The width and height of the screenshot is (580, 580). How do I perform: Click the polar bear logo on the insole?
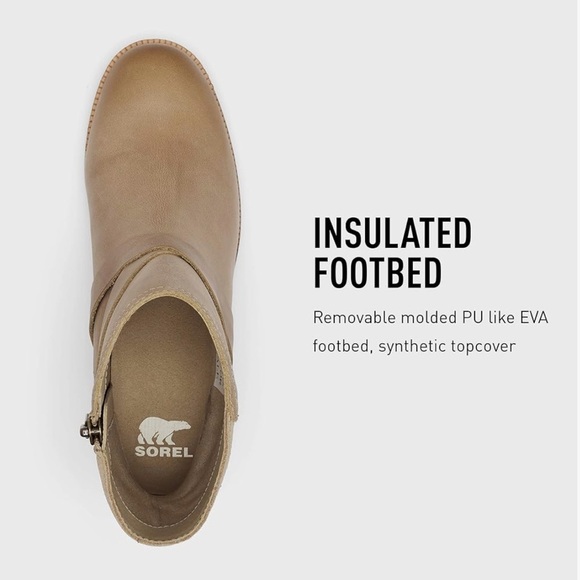[164, 431]
